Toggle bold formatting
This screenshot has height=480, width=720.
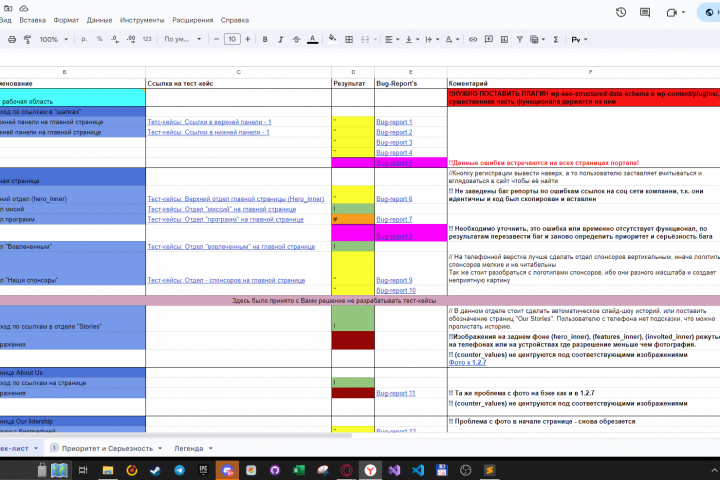(x=265, y=40)
